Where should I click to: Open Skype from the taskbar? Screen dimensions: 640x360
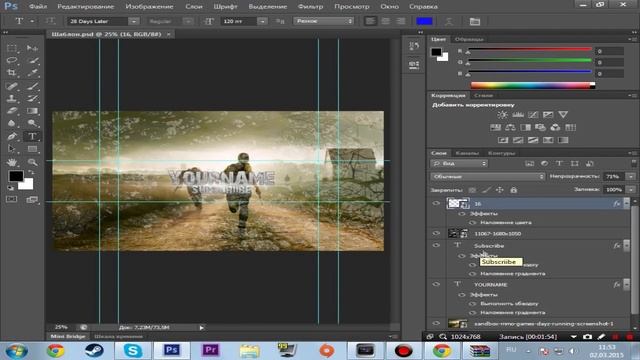pyautogui.click(x=133, y=350)
